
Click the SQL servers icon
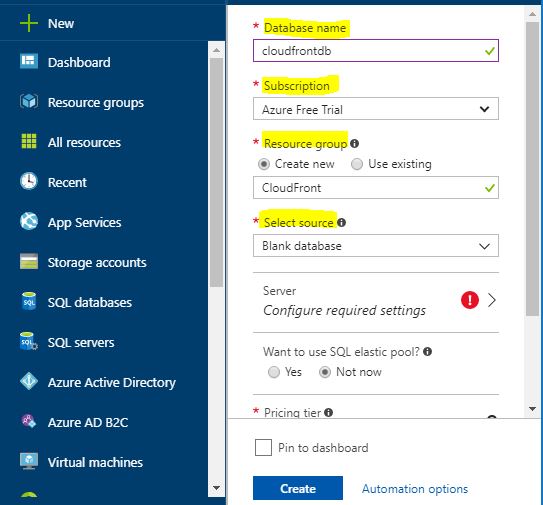tap(29, 341)
